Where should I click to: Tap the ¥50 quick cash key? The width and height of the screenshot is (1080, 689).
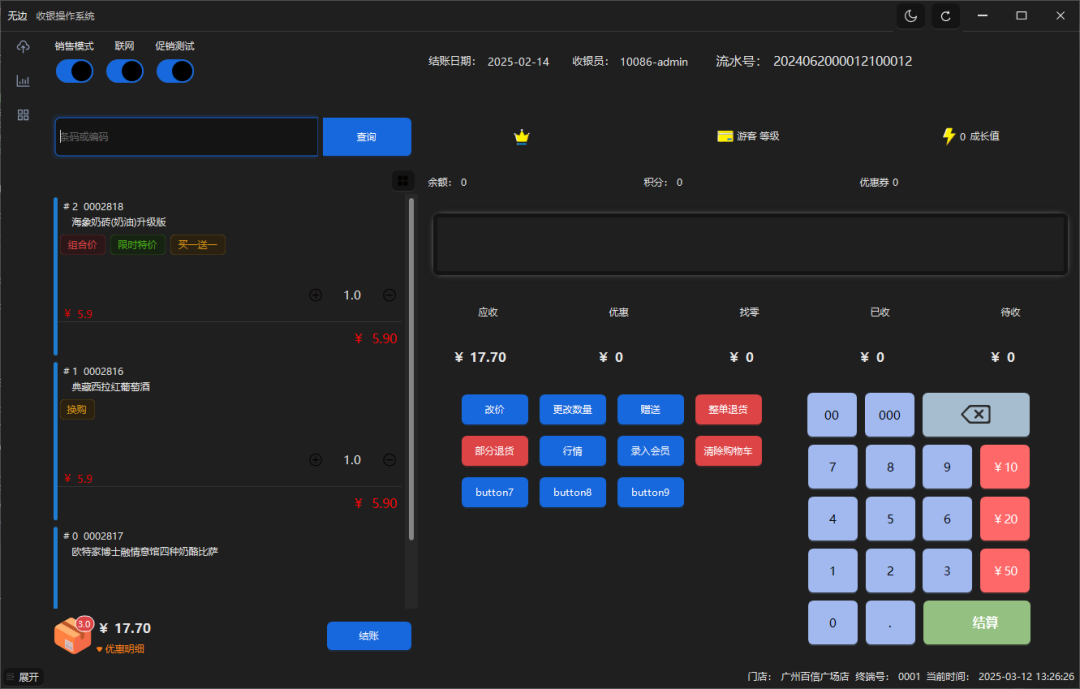pos(1005,570)
